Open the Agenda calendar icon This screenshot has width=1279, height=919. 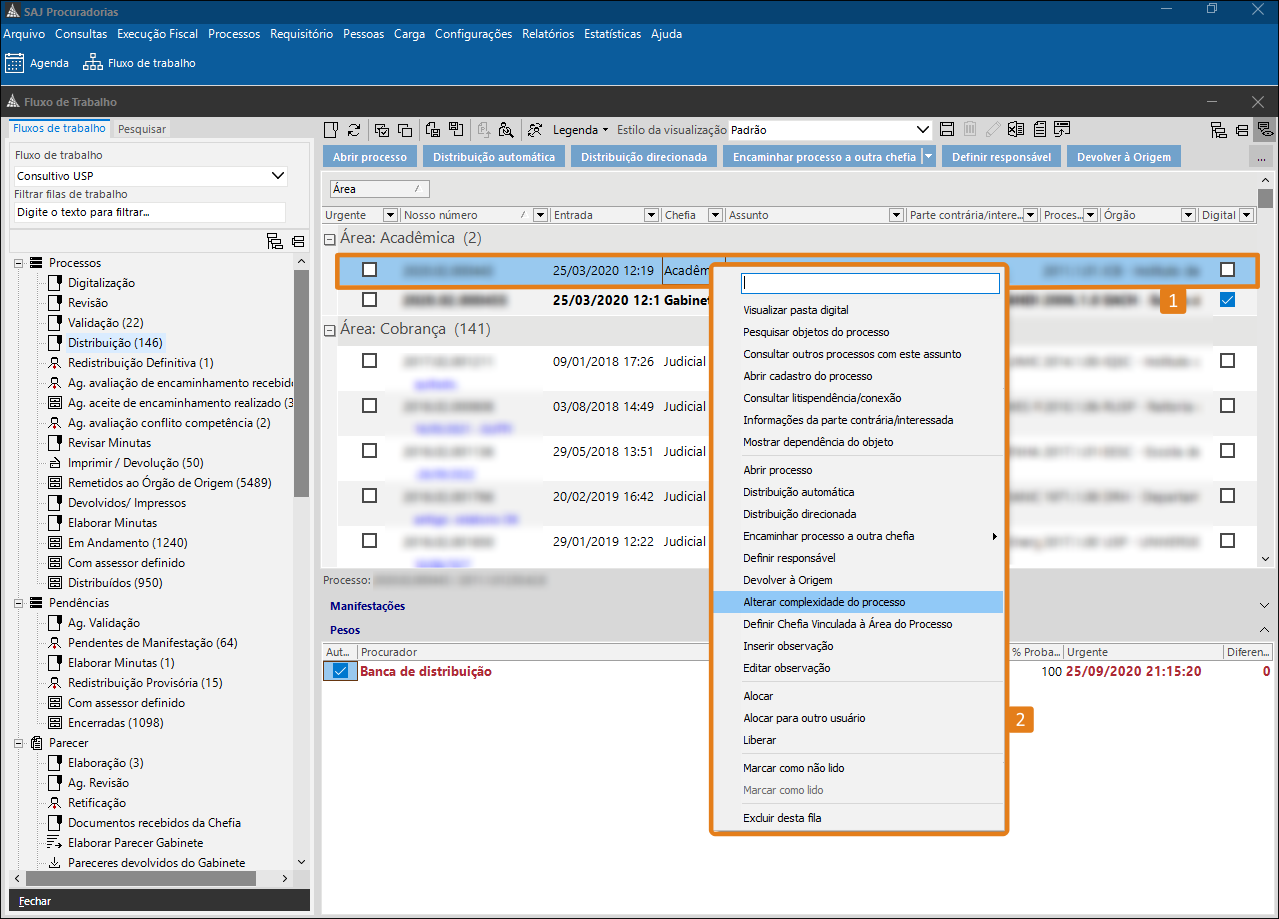point(14,63)
